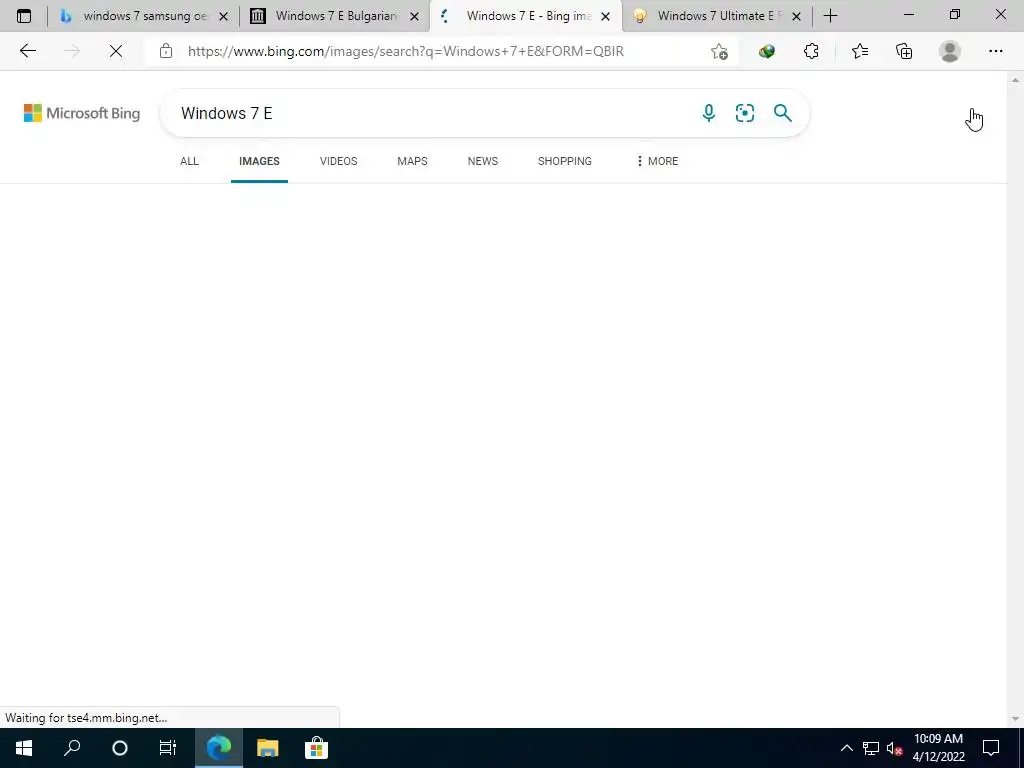Open File Explorer from taskbar
Viewport: 1024px width, 768px height.
(x=267, y=748)
